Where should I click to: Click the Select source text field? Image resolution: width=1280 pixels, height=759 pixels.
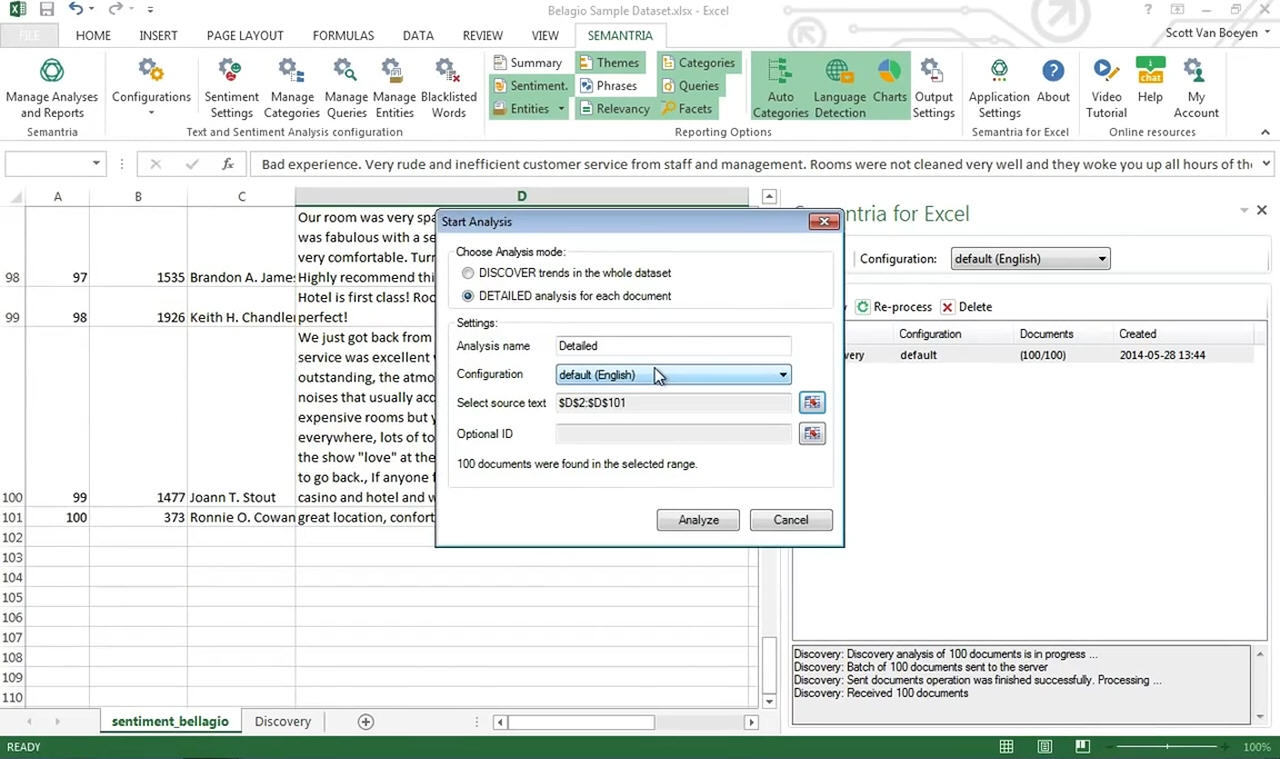673,403
